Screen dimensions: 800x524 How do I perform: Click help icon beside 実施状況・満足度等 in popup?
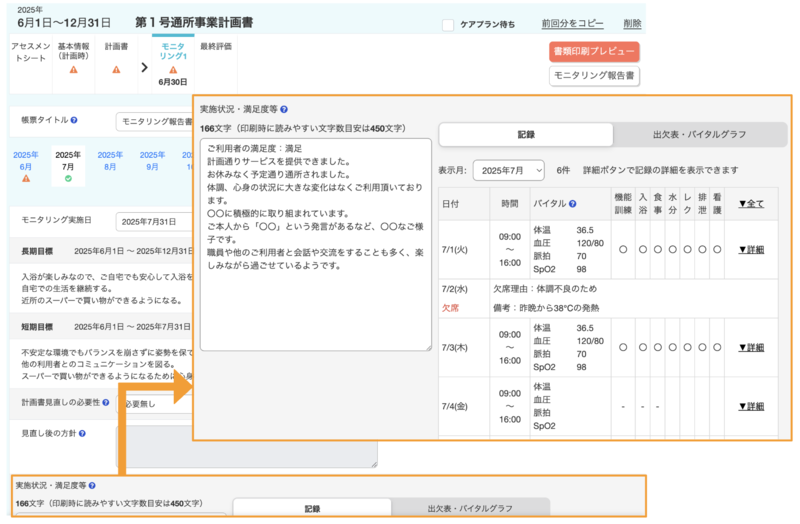click(284, 109)
